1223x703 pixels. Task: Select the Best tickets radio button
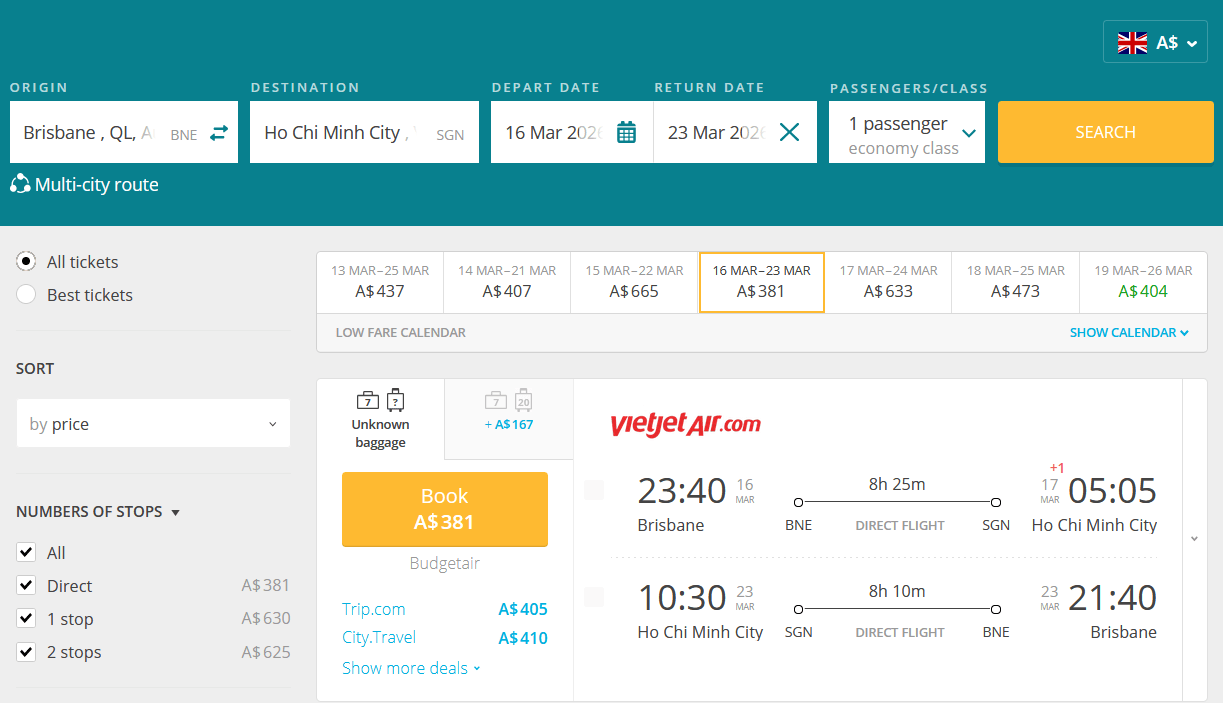click(x=25, y=295)
